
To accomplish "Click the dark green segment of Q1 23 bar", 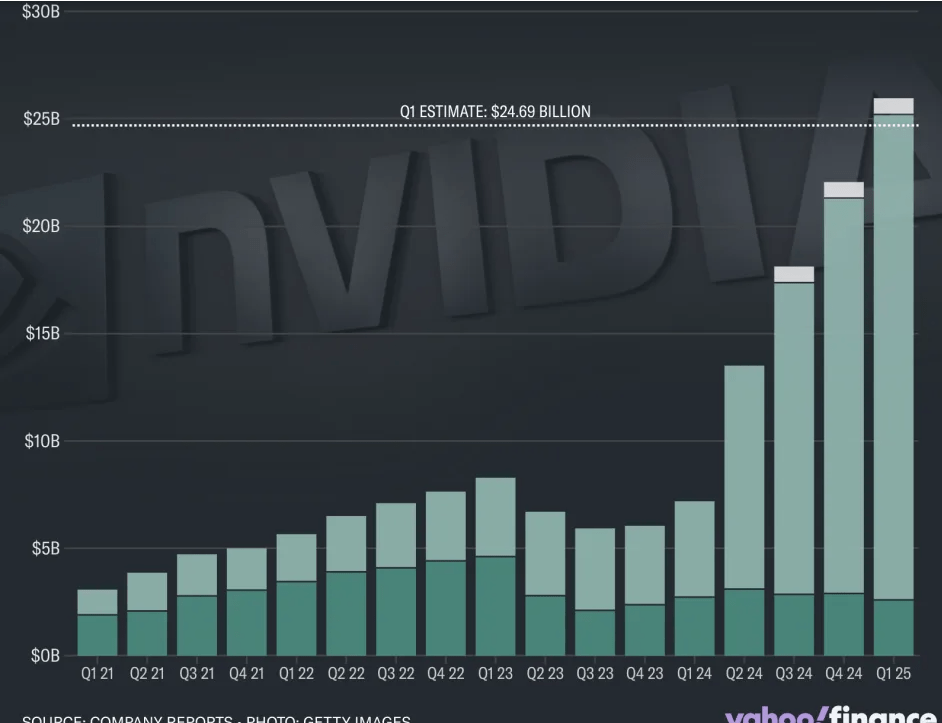I will (495, 606).
